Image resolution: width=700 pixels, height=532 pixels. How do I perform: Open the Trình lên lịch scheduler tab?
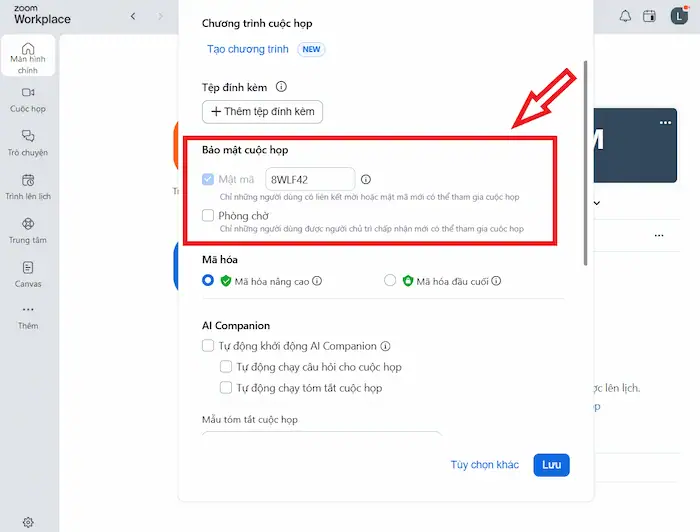[28, 187]
